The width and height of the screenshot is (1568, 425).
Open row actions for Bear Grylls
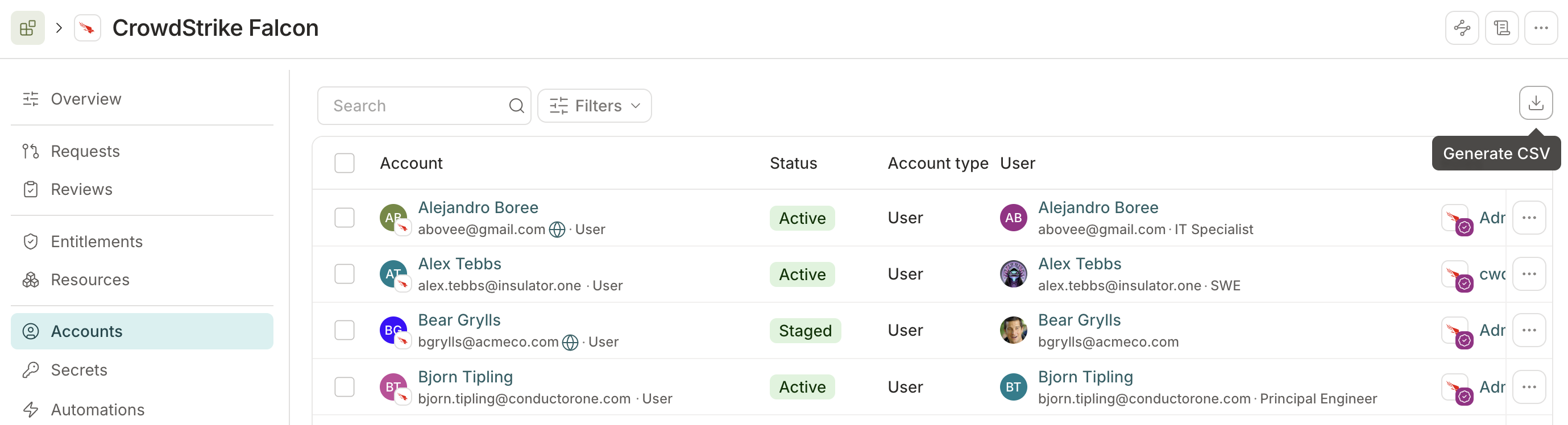point(1528,330)
